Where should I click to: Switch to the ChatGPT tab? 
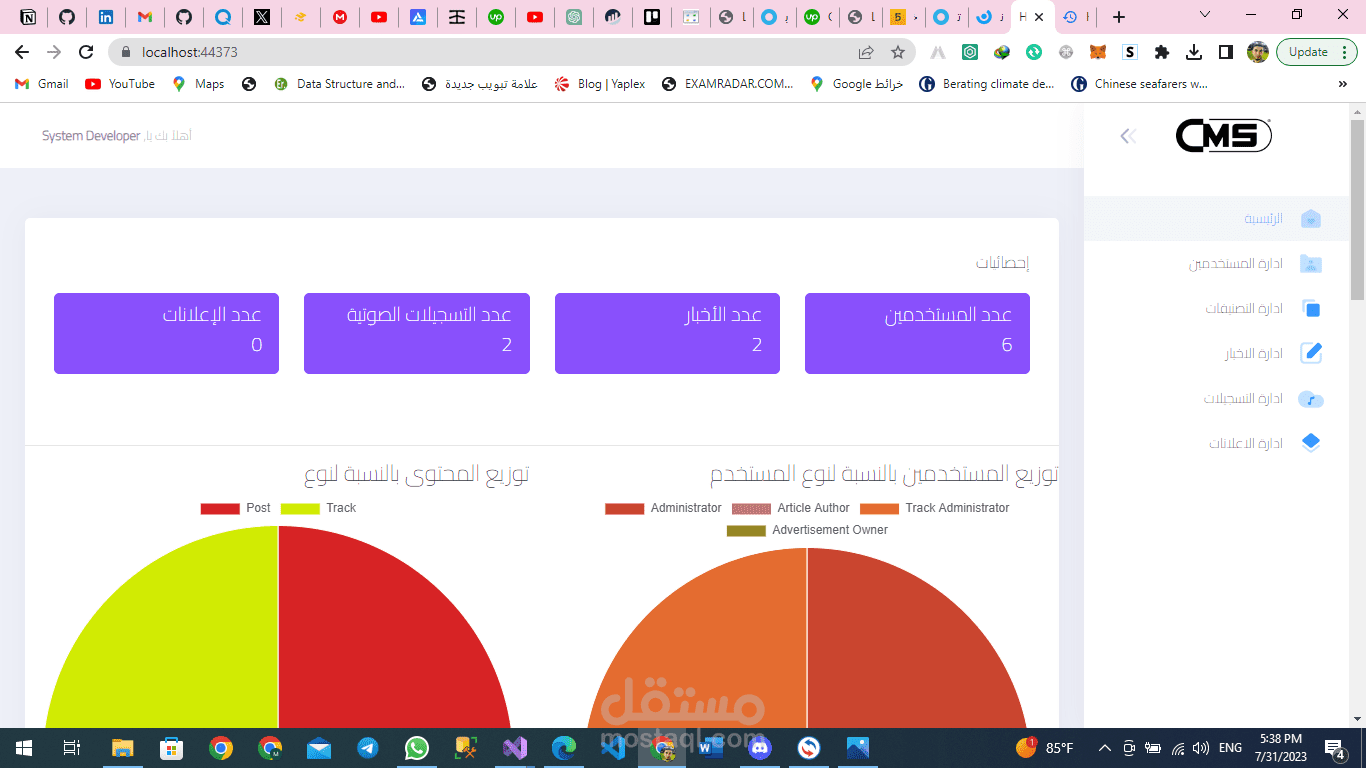pyautogui.click(x=574, y=17)
